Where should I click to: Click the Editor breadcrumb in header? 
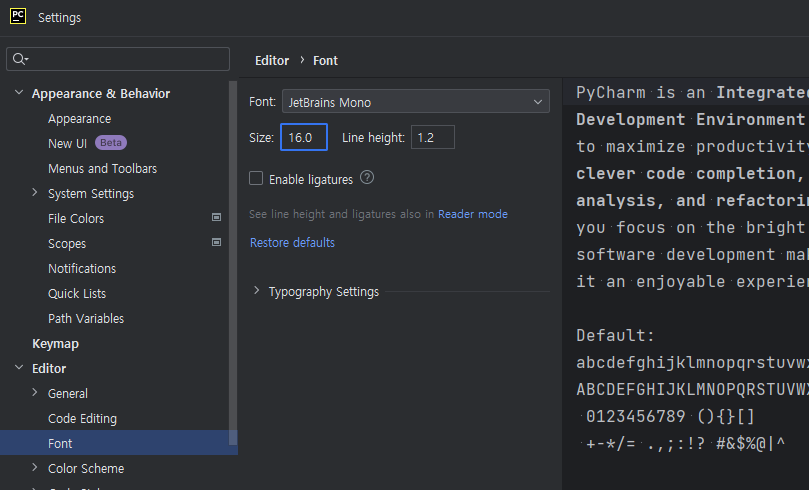coord(272,60)
